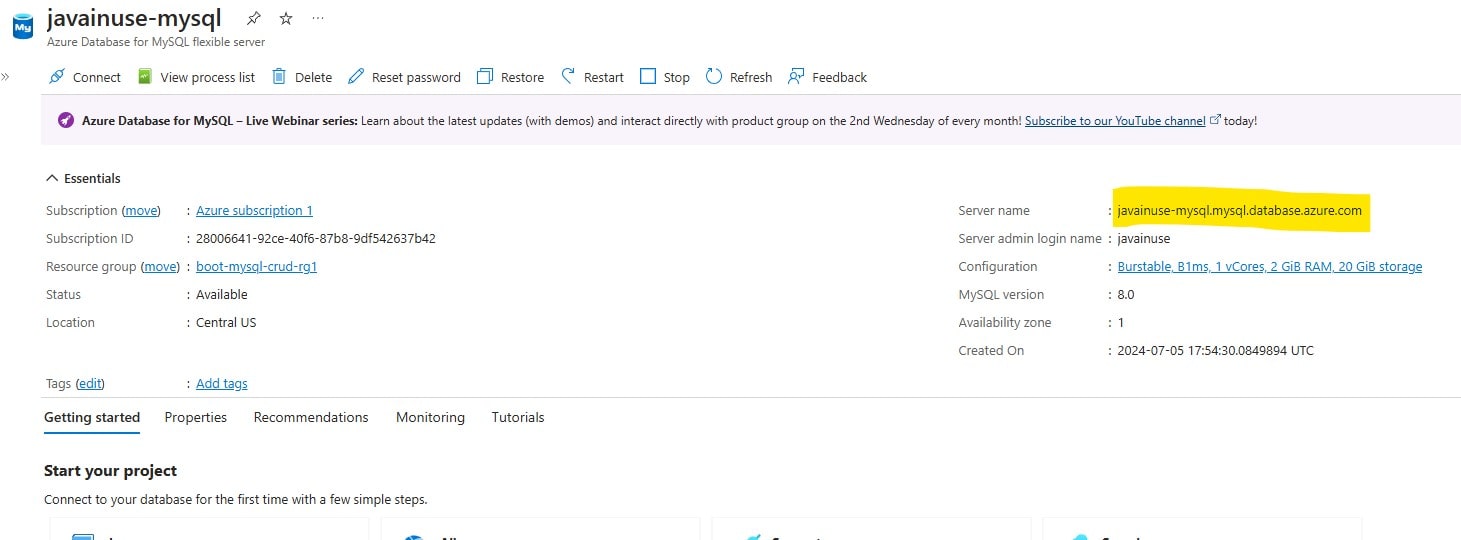Click edit link beside Tags

(x=90, y=384)
